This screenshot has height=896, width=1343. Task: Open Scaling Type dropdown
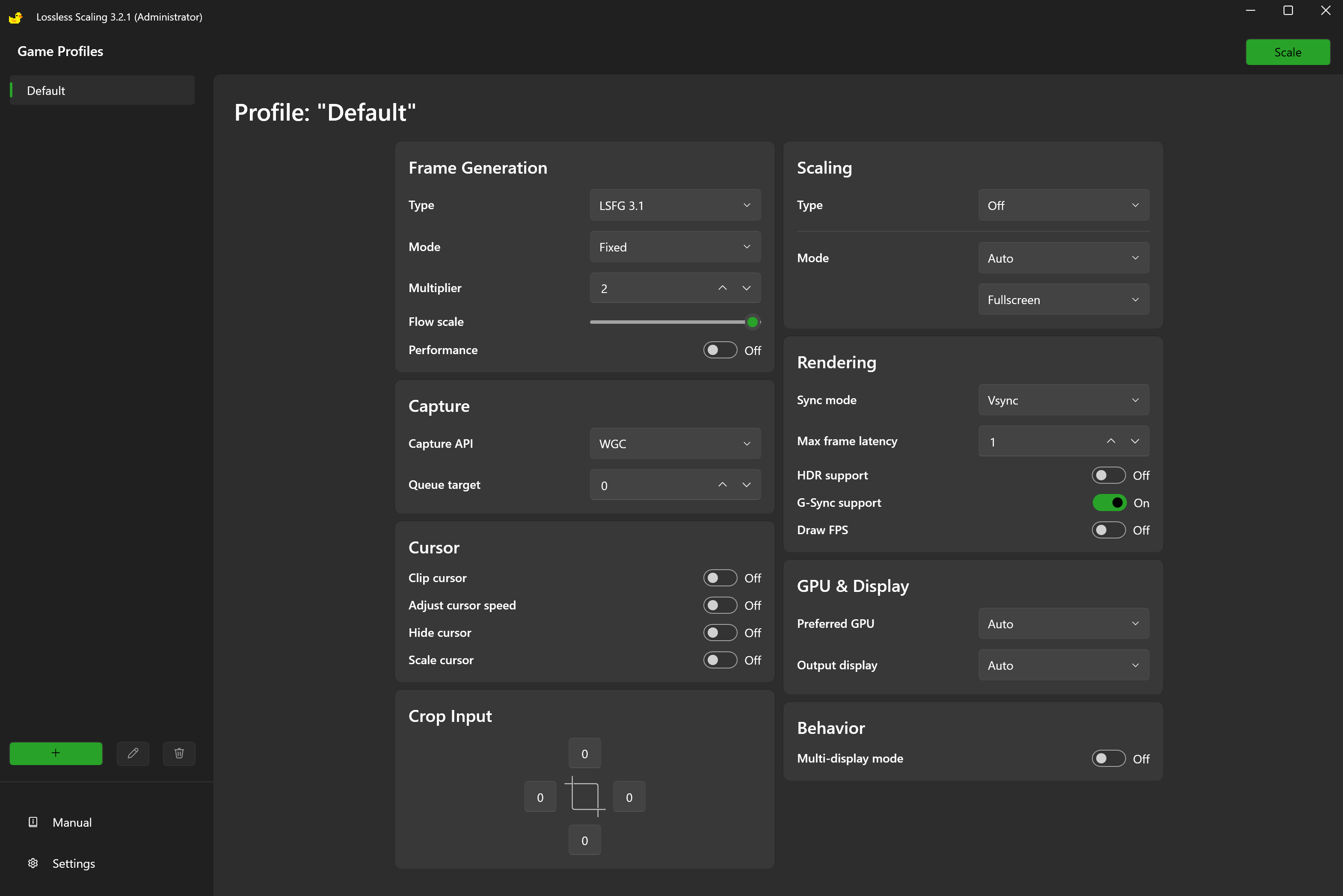(1064, 205)
